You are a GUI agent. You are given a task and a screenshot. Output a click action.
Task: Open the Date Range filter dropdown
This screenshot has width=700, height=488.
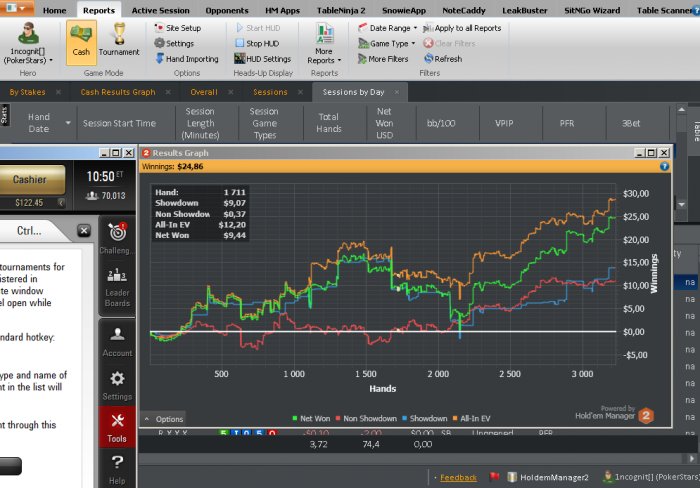pos(388,28)
